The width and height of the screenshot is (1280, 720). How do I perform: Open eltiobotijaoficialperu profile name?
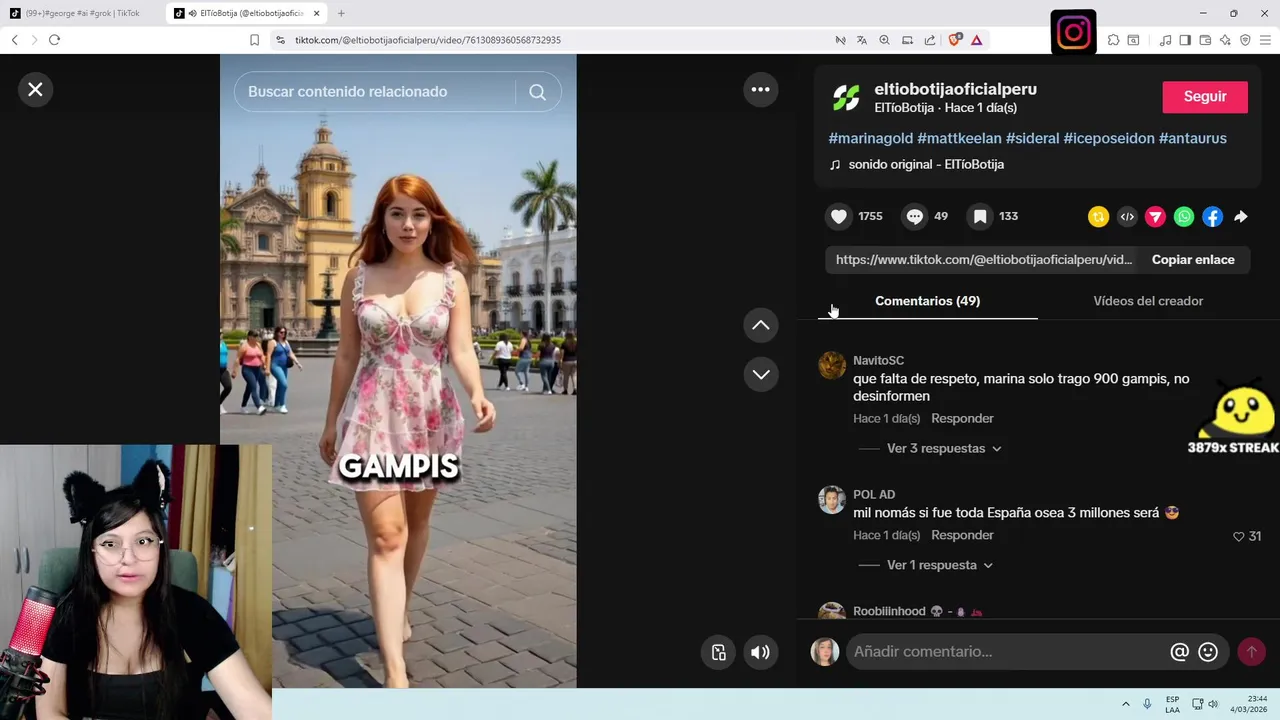click(x=955, y=89)
